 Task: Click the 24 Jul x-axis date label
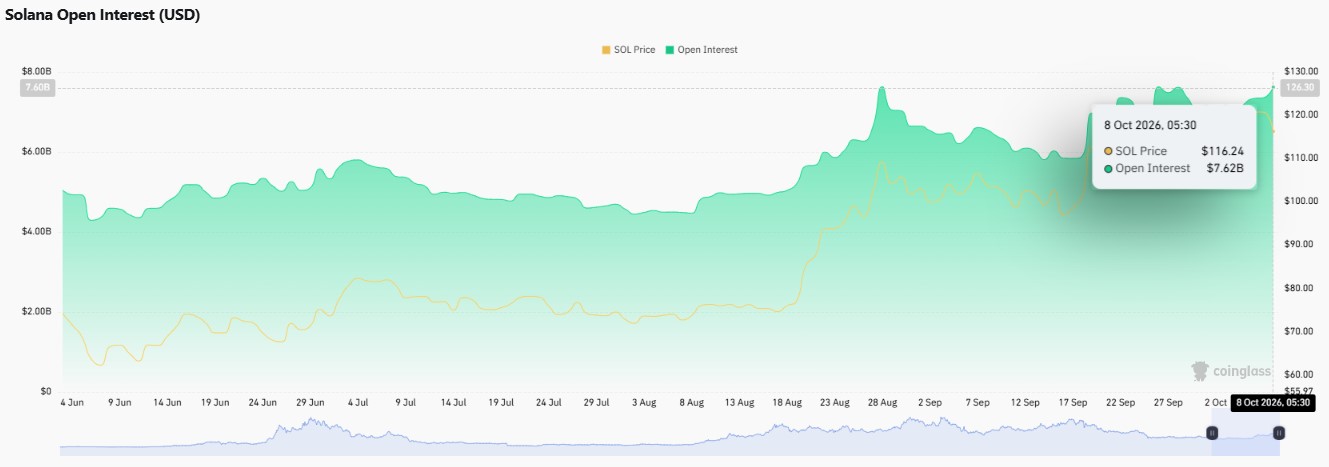548,402
